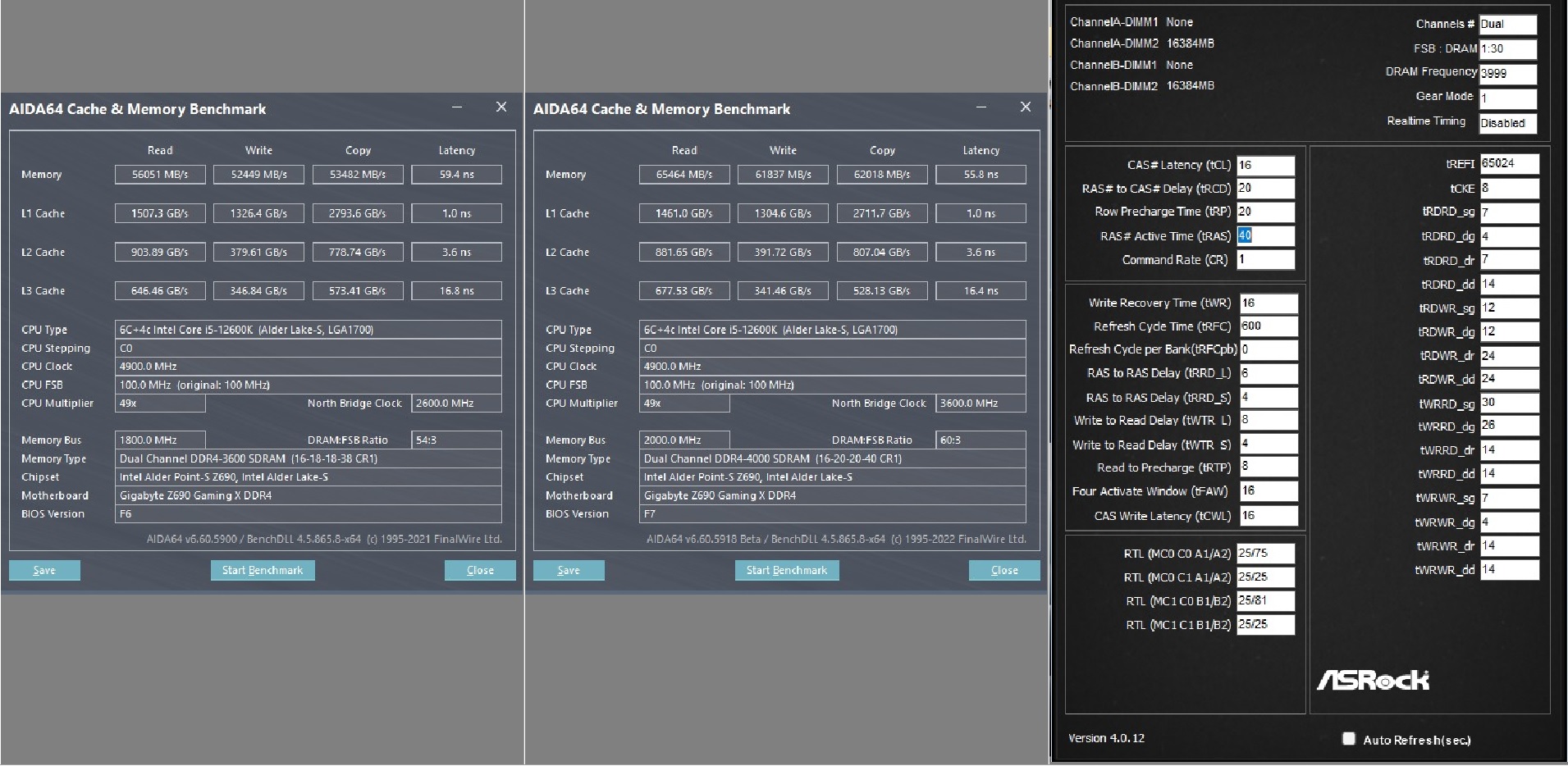This screenshot has height=766, width=1568.
Task: Click the Memory Copy value 62018 MB/s
Action: [x=882, y=175]
